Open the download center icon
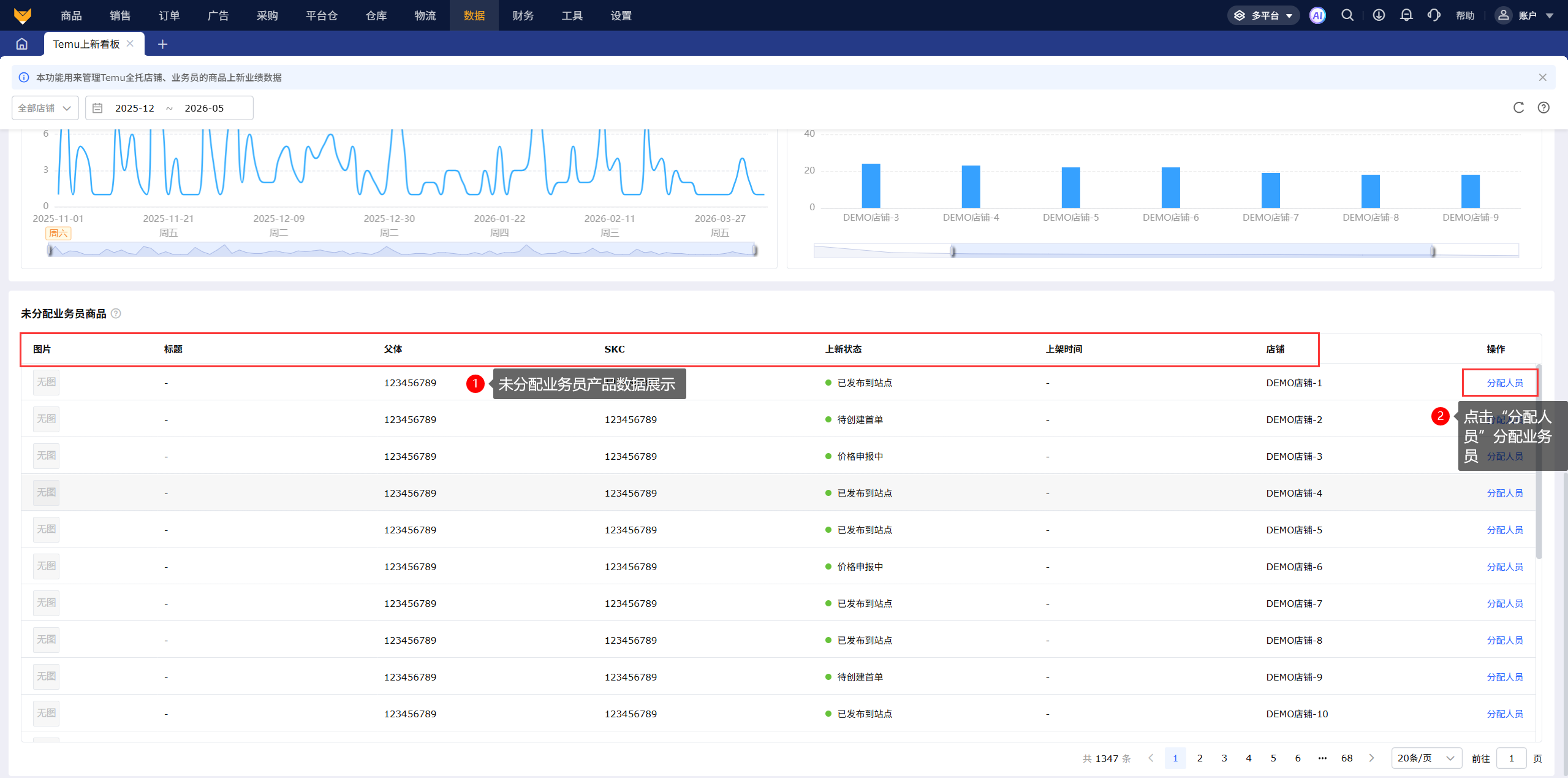Image resolution: width=1568 pixels, height=778 pixels. point(1379,15)
